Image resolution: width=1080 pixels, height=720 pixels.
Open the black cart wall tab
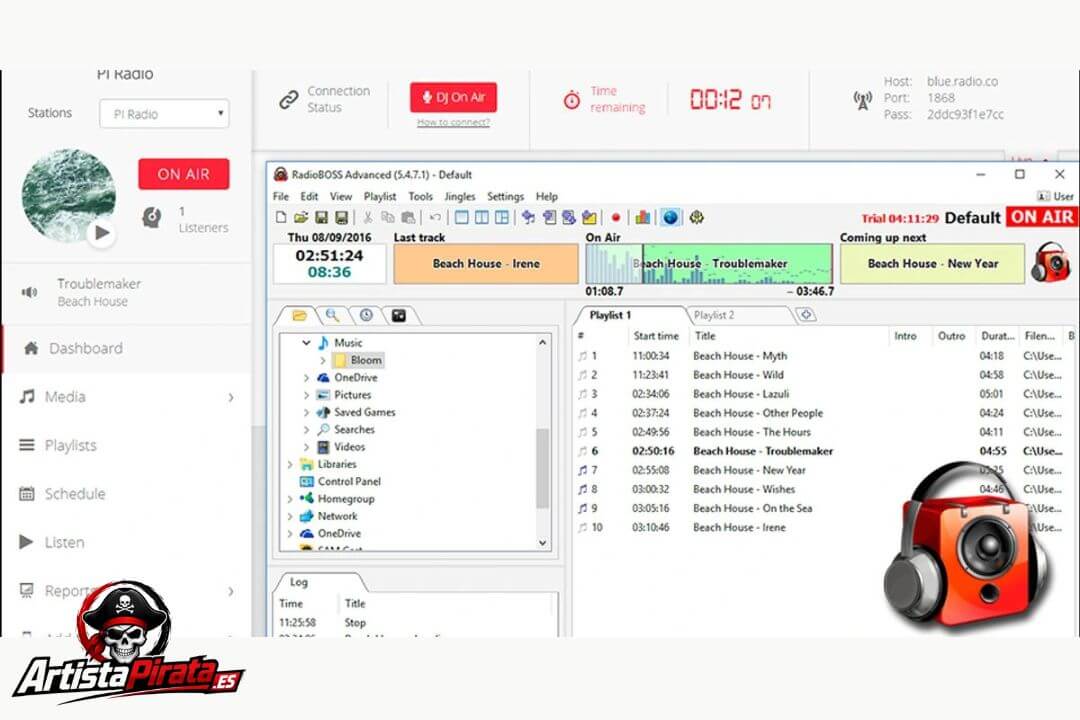click(399, 316)
